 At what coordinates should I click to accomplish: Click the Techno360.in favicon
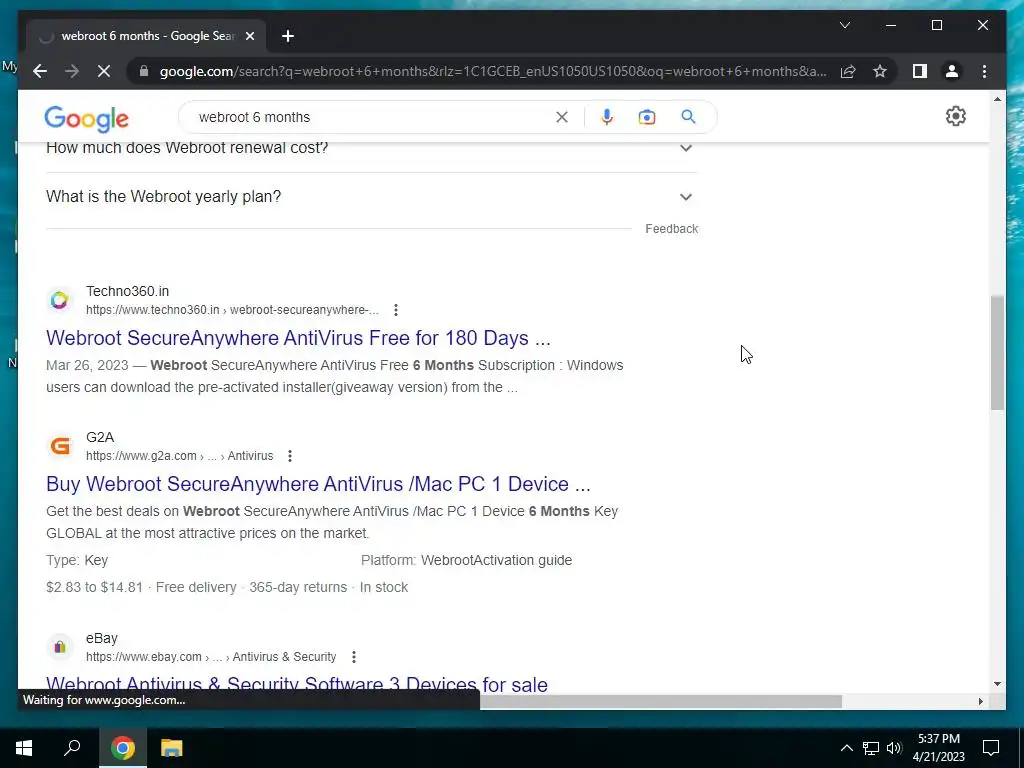[x=59, y=300]
